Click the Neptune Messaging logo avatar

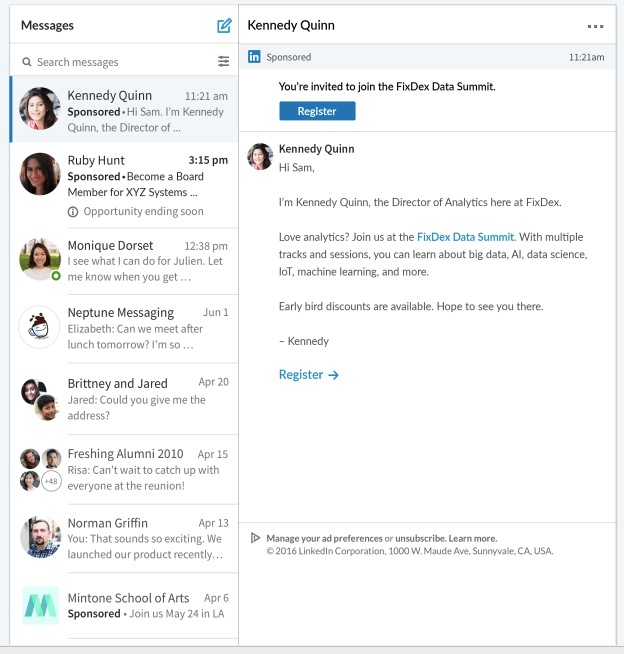point(40,327)
